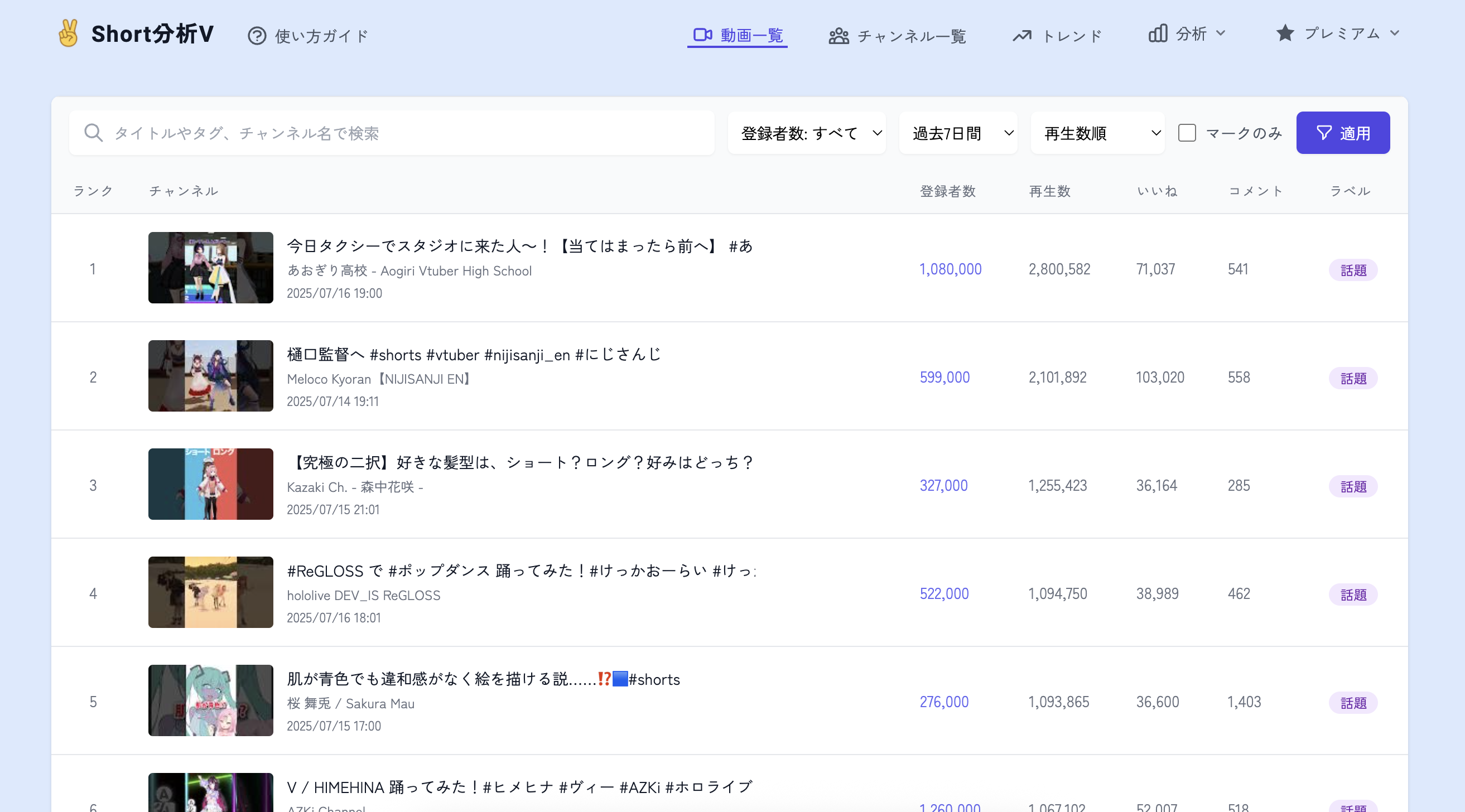Open video V / HIMEHINA 踊ってみた title
Image resolution: width=1465 pixels, height=812 pixels.
click(x=520, y=787)
